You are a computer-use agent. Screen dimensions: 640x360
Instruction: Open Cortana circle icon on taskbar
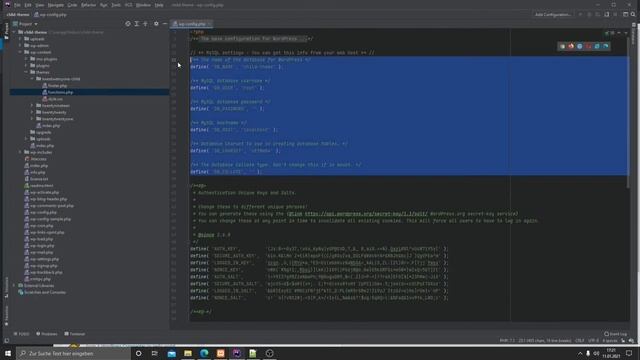(138, 353)
